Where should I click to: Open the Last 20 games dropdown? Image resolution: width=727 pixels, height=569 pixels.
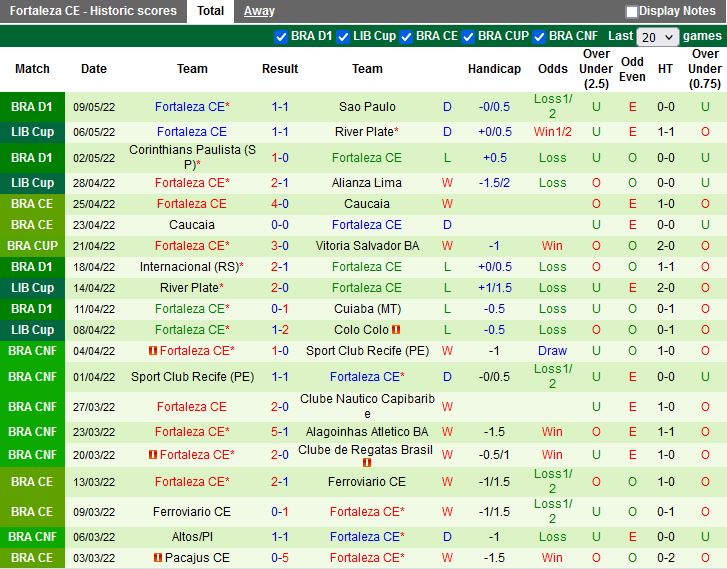pos(657,37)
